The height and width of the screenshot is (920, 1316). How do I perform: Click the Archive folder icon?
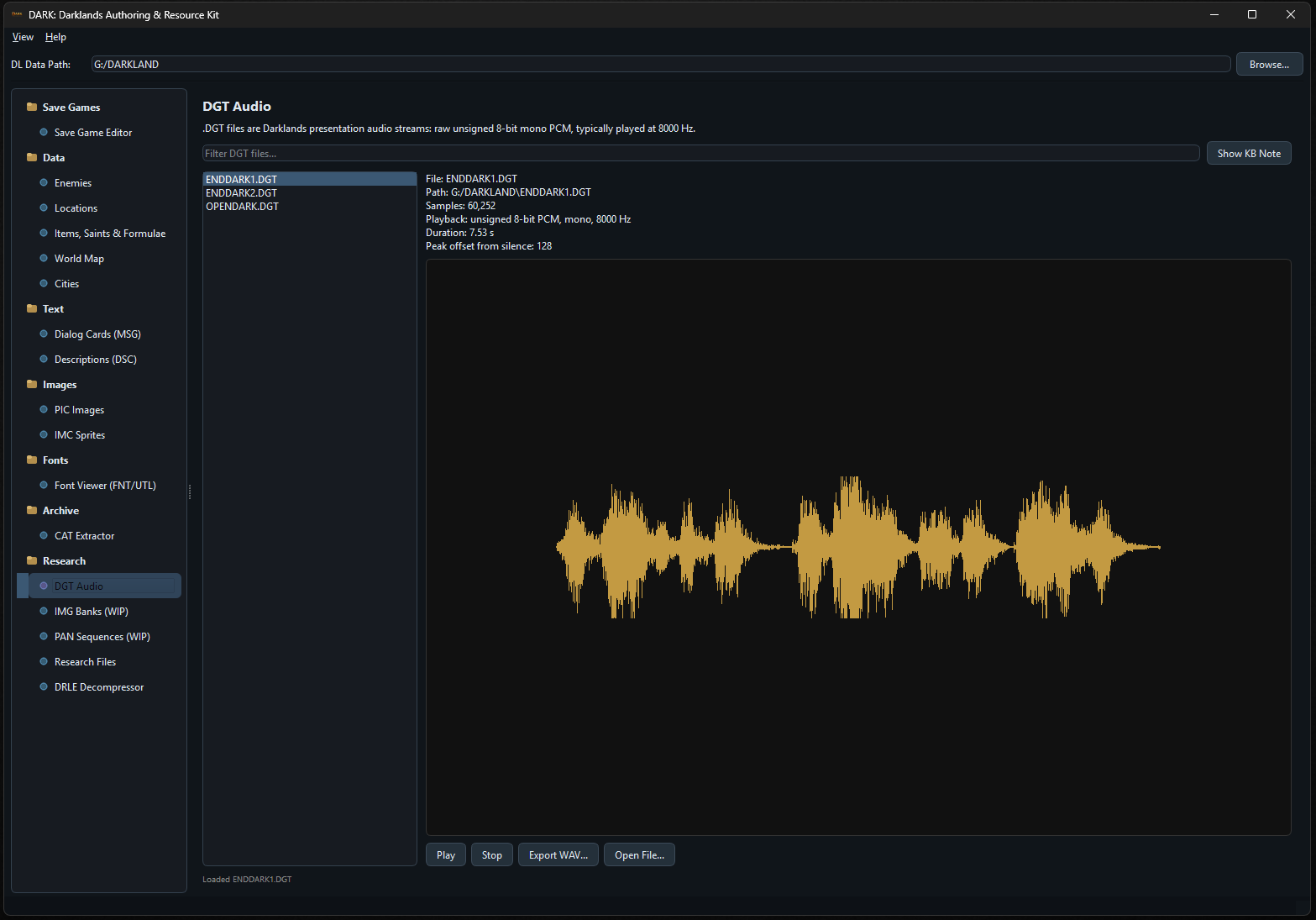(32, 510)
